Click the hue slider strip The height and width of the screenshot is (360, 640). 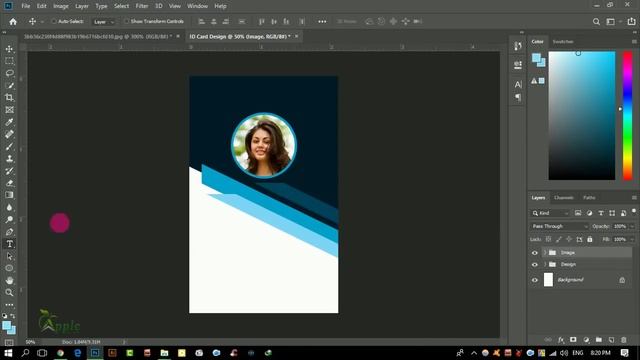pos(627,116)
